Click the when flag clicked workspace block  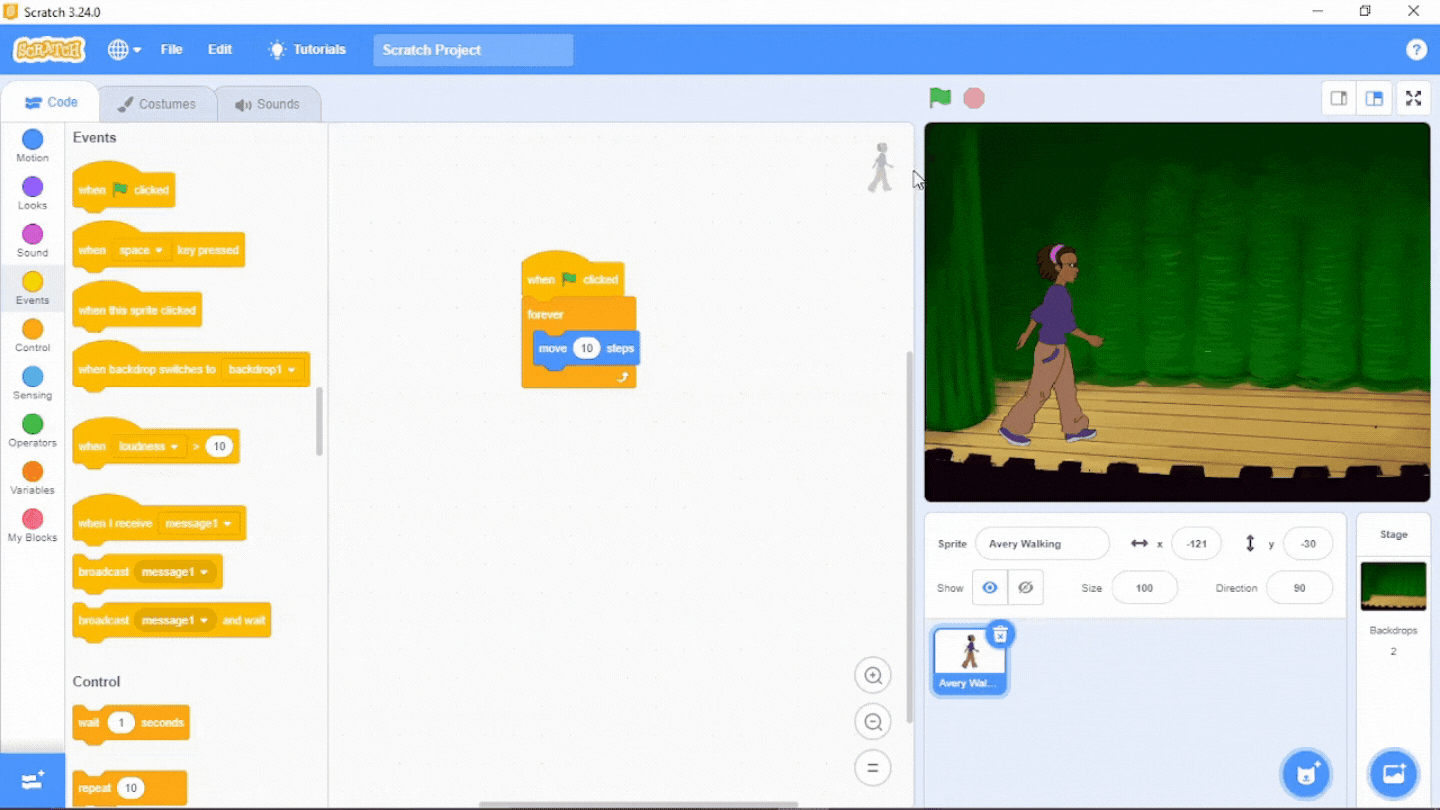click(572, 279)
